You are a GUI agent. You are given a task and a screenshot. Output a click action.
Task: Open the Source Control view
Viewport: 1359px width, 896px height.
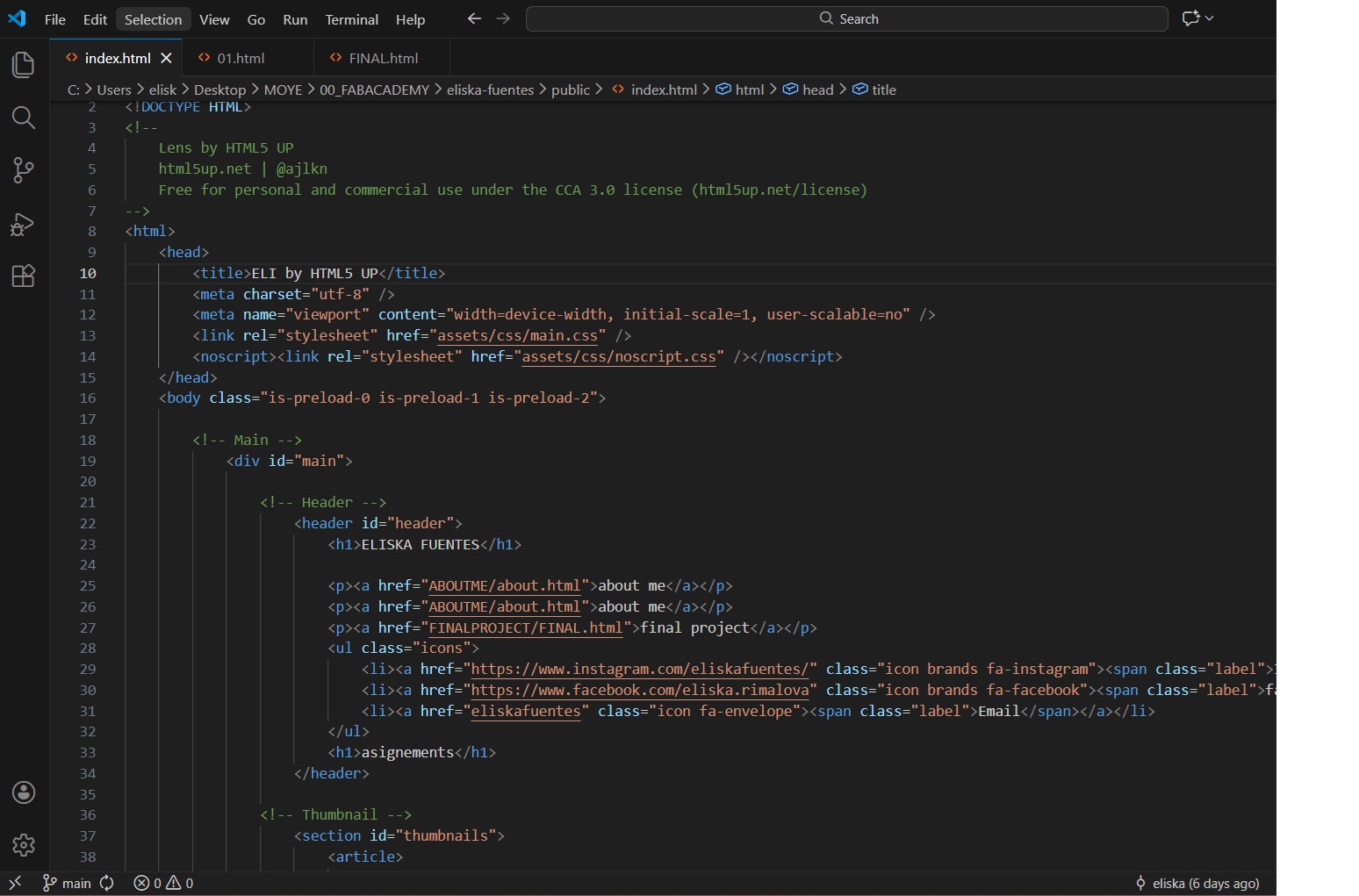click(x=24, y=170)
